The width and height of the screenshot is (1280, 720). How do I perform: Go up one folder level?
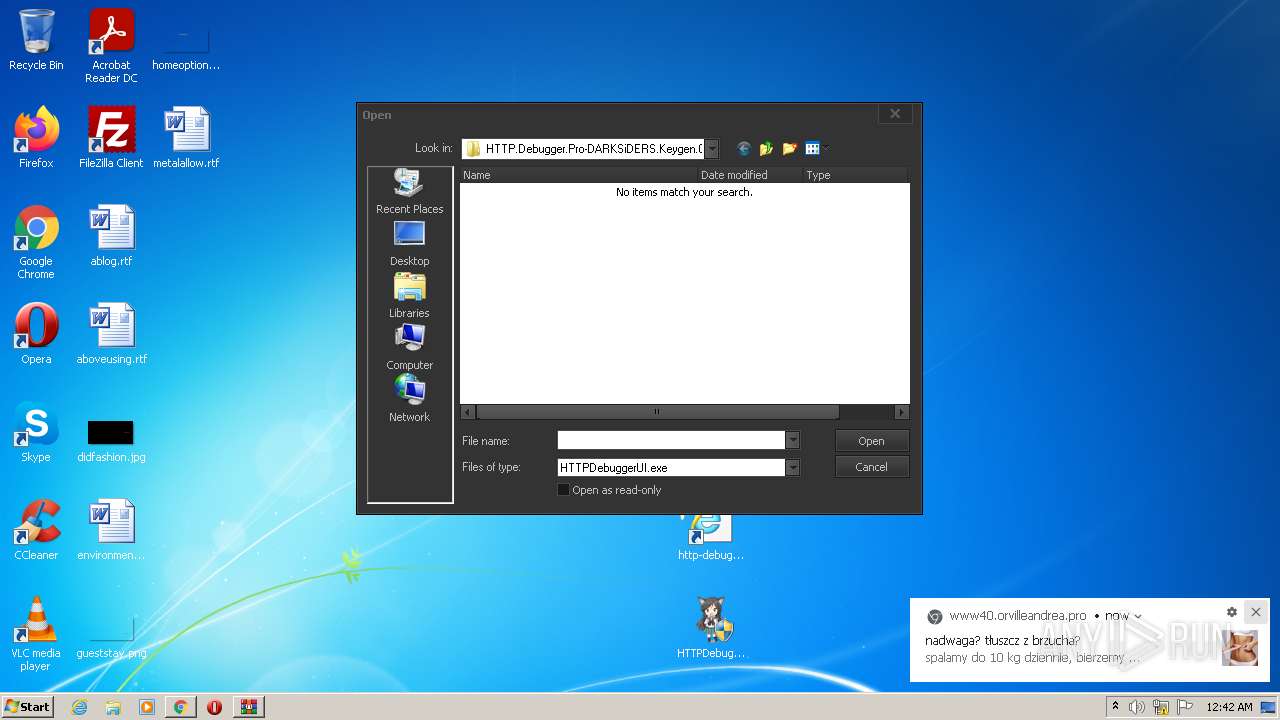click(767, 149)
